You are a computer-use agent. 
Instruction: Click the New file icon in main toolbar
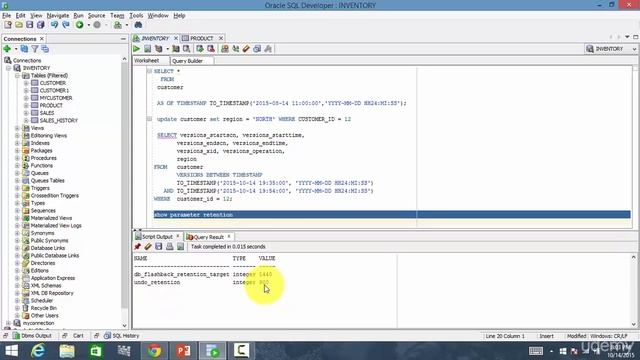(x=8, y=25)
